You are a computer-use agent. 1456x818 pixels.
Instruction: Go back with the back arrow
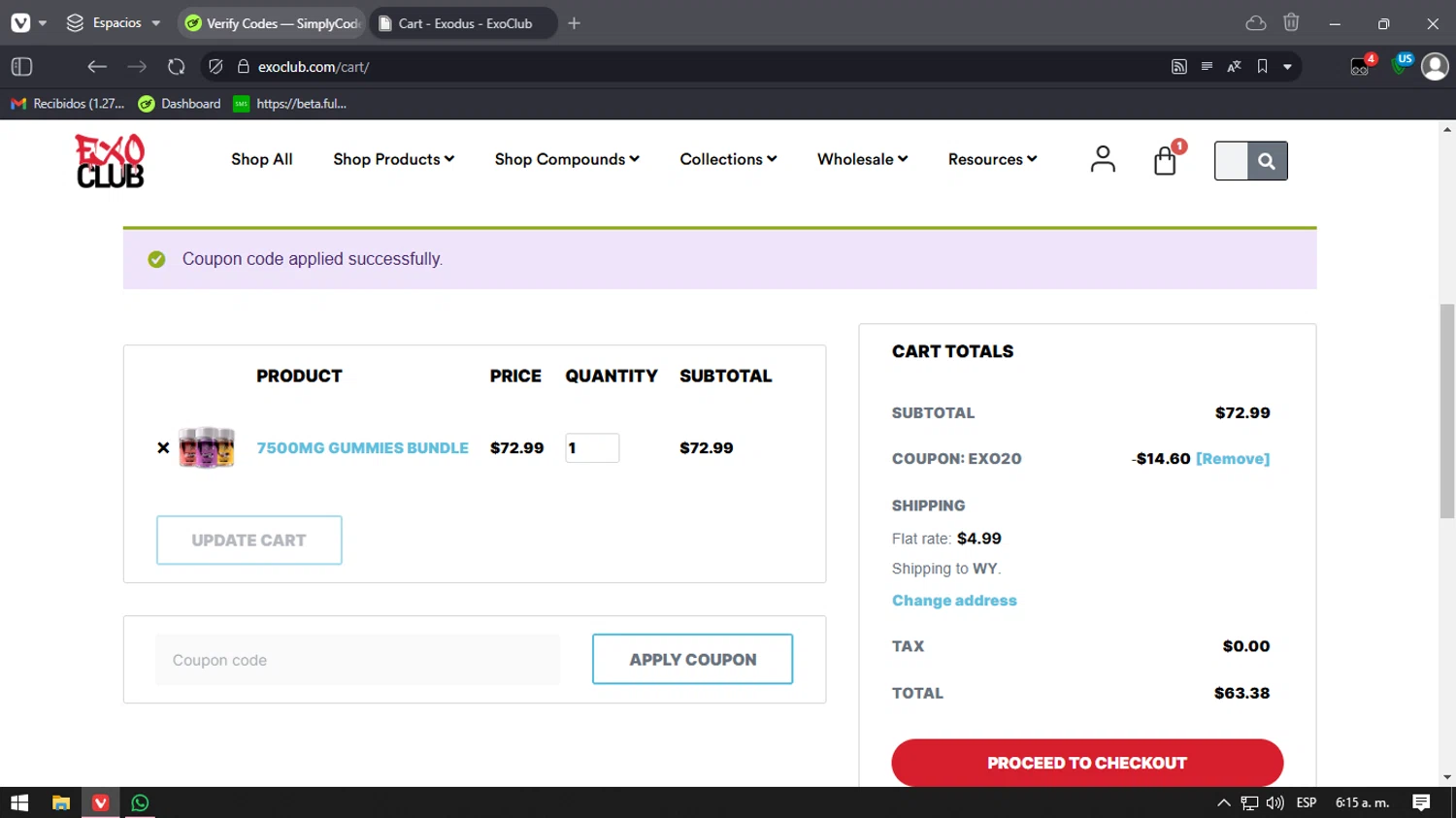pyautogui.click(x=96, y=67)
